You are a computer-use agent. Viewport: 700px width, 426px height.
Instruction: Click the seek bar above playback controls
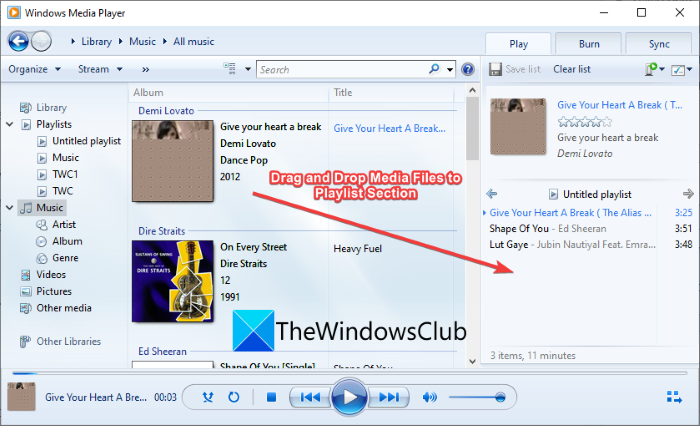click(350, 373)
